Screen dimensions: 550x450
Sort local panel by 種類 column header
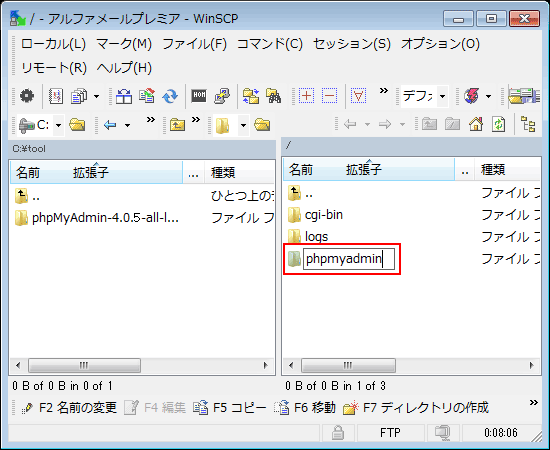click(239, 172)
